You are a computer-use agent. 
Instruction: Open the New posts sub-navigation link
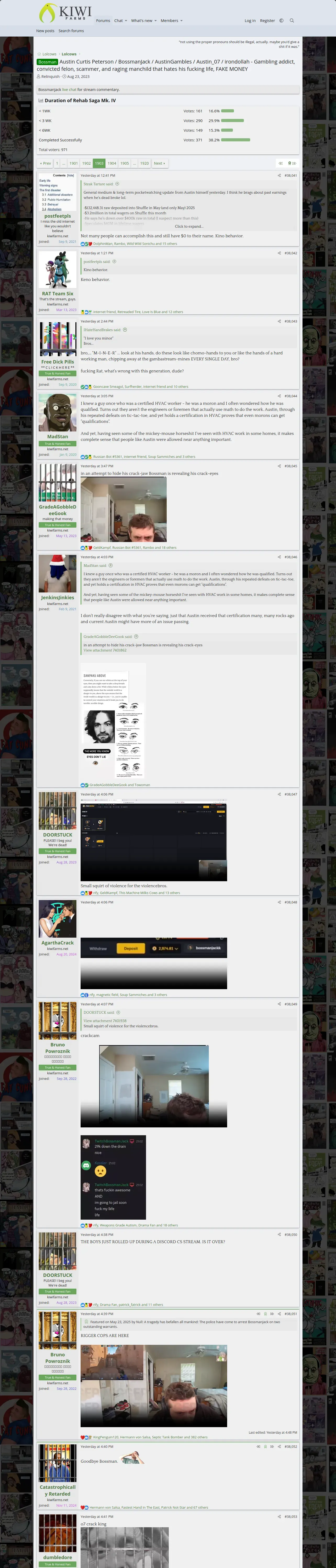[45, 31]
